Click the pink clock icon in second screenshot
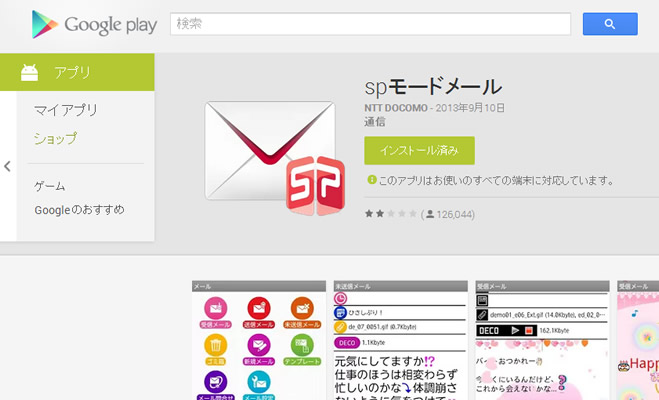This screenshot has height=400, width=659. [340, 298]
